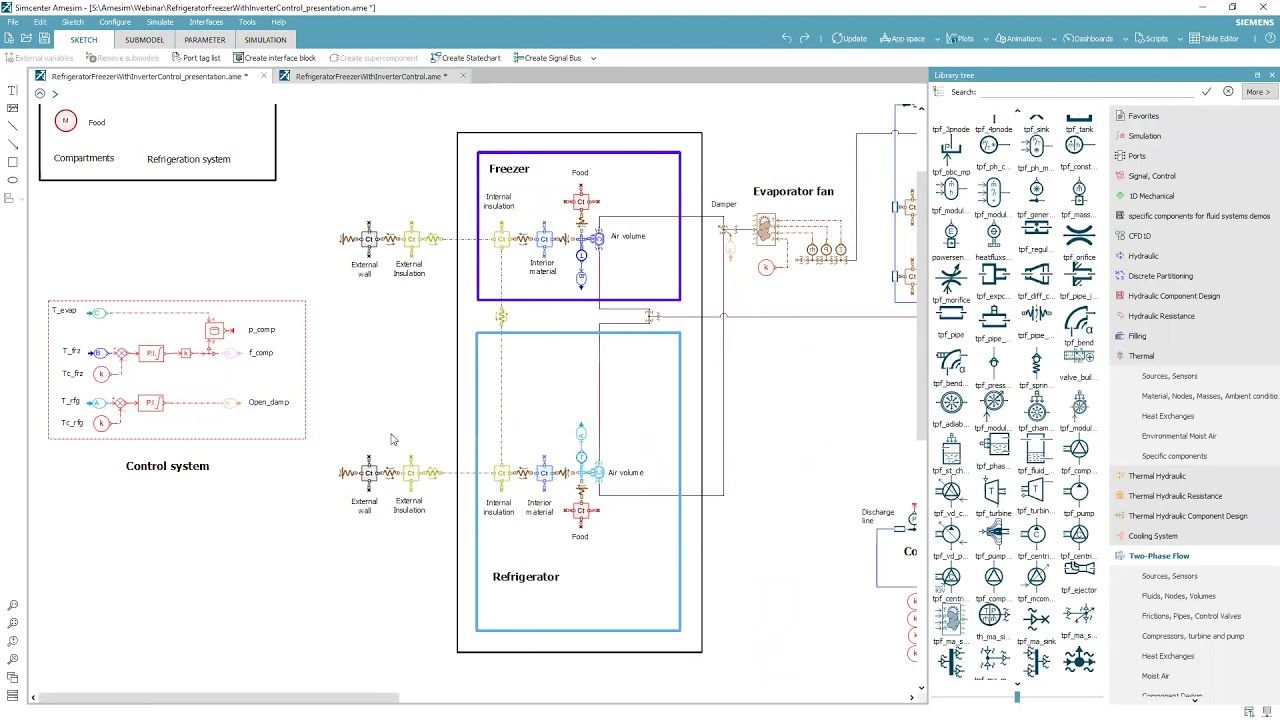1280x720 pixels.
Task: Click in the library Search input field
Action: pyautogui.click(x=1087, y=92)
